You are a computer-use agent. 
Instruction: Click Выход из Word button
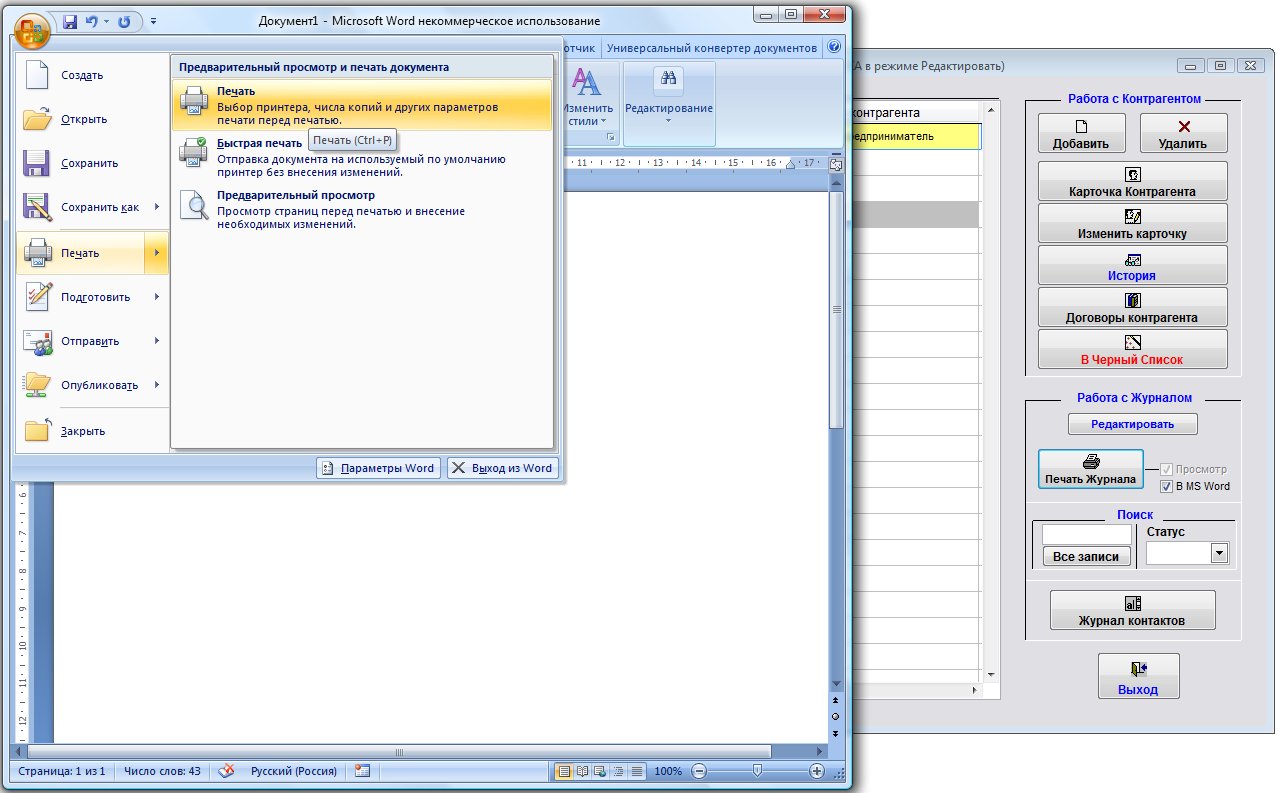tap(502, 468)
